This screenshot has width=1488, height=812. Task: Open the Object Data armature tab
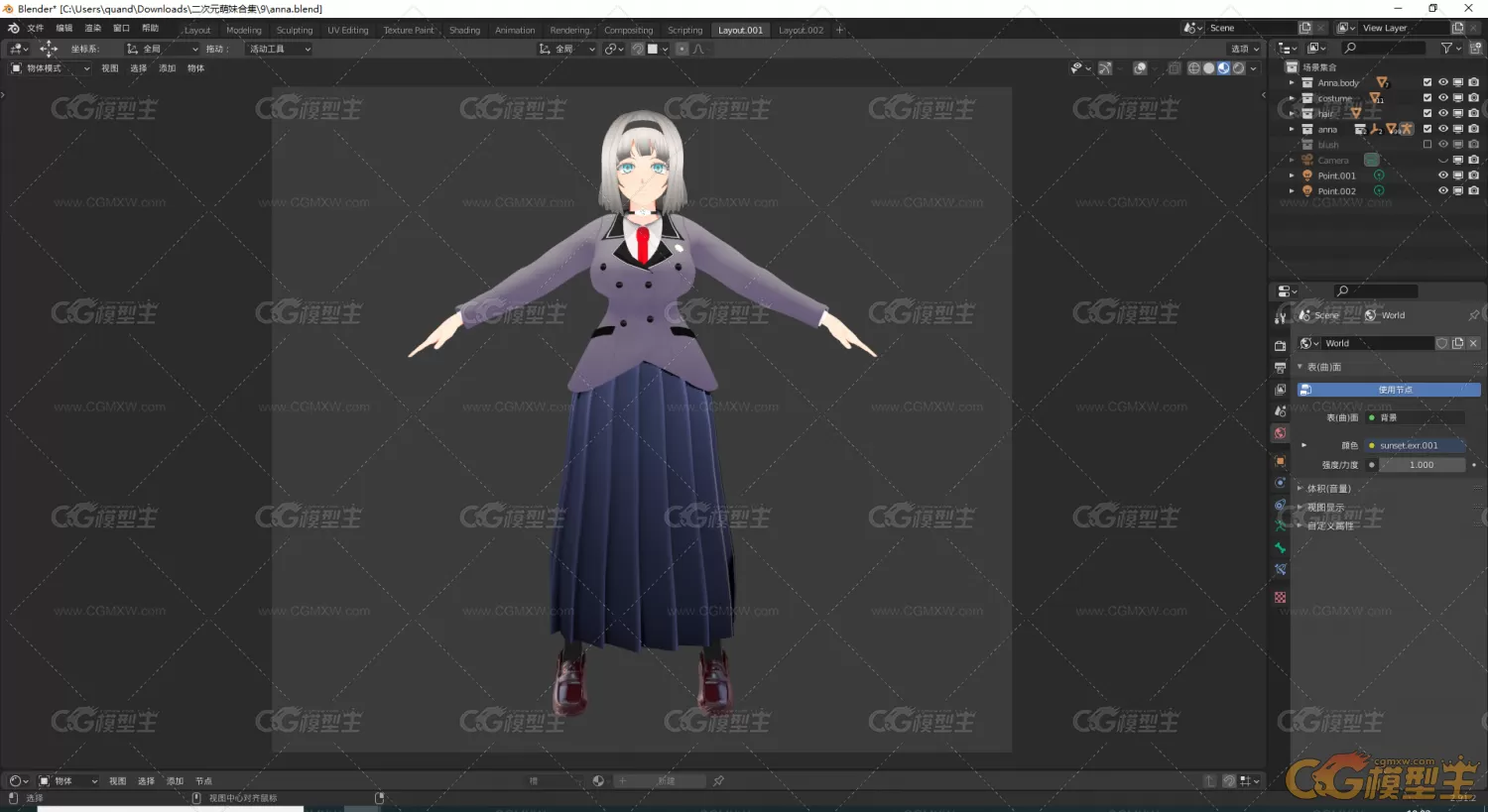tap(1280, 525)
